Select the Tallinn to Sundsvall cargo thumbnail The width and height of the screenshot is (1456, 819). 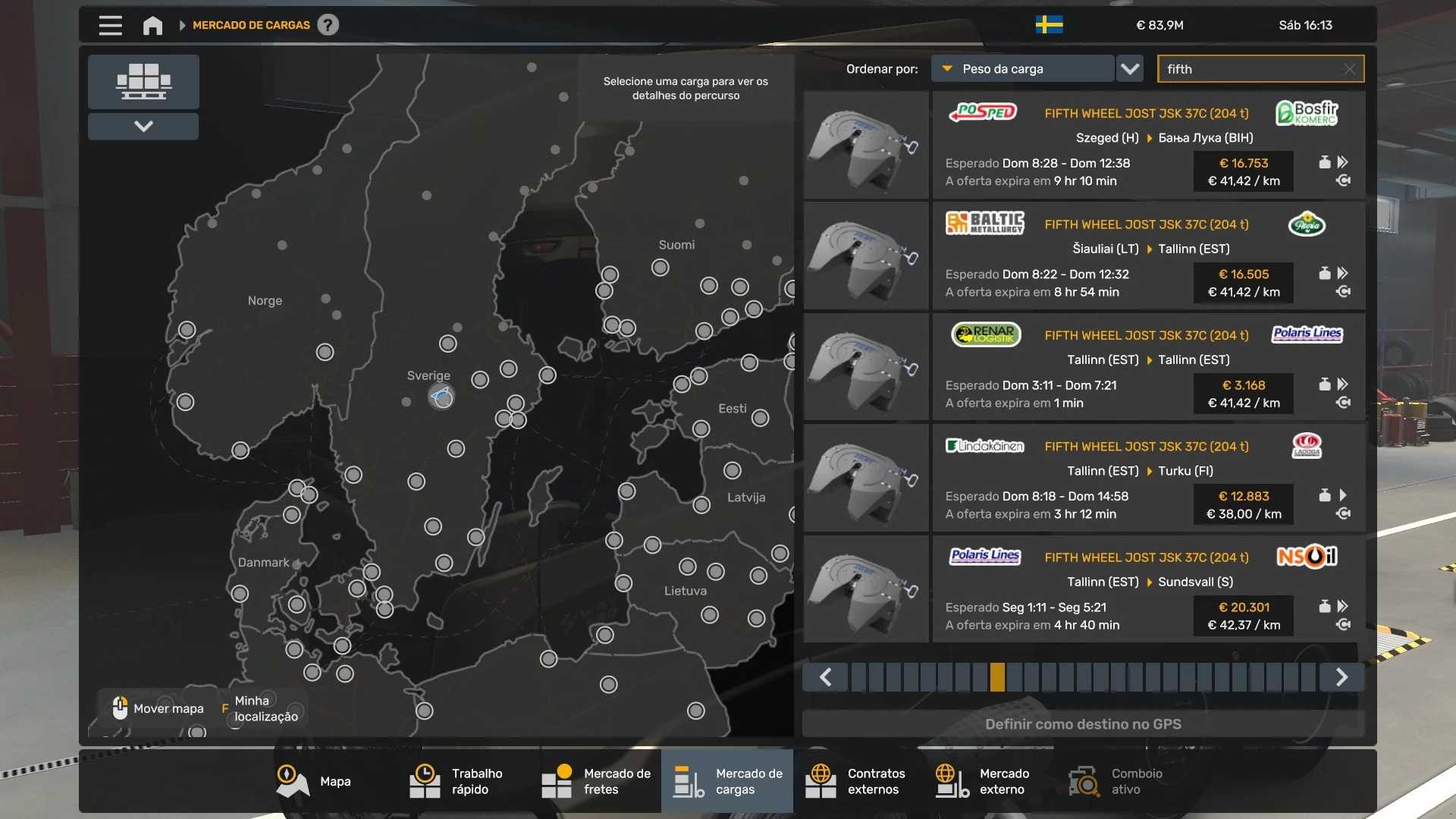pyautogui.click(x=866, y=589)
